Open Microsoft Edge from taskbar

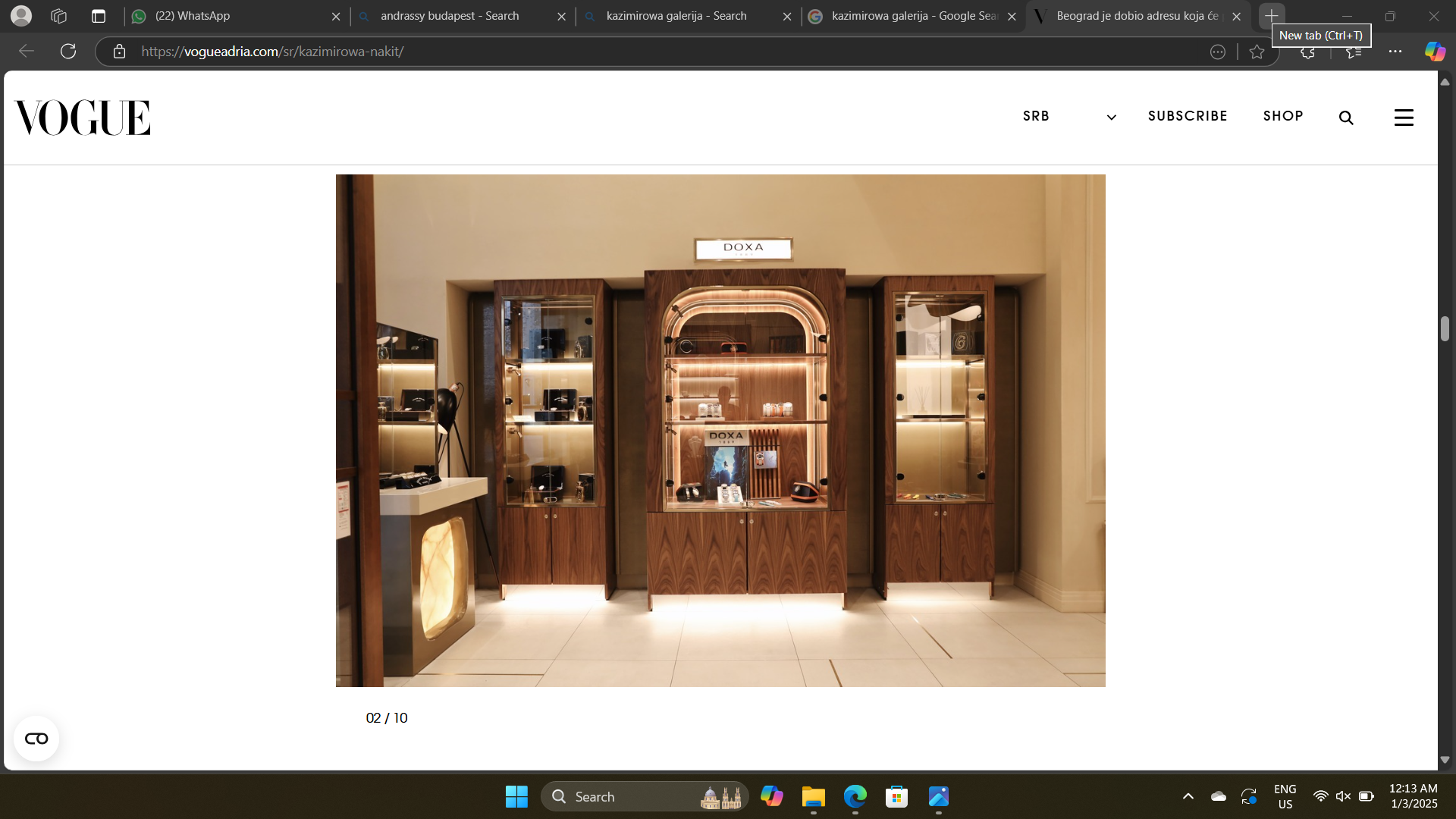(x=855, y=796)
